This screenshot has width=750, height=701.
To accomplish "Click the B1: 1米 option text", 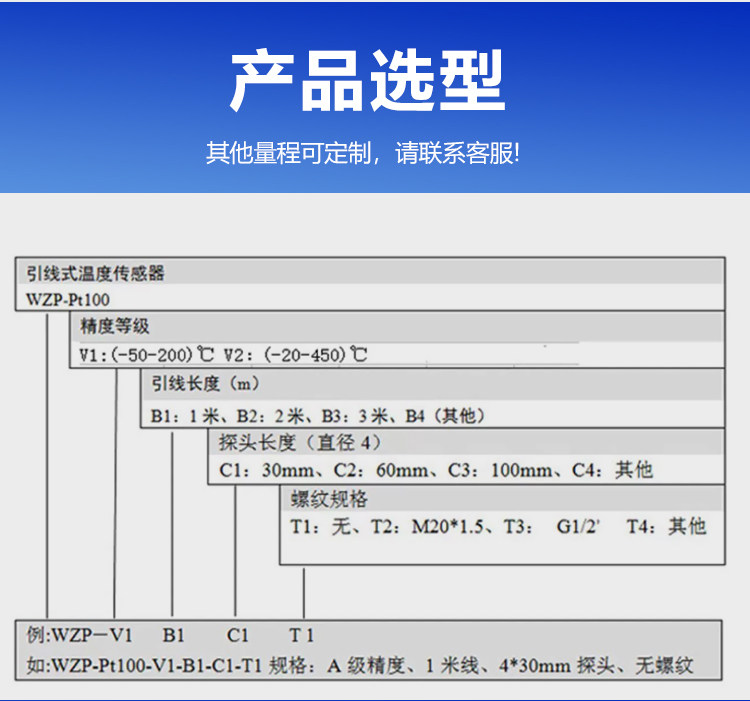I will 185,416.
